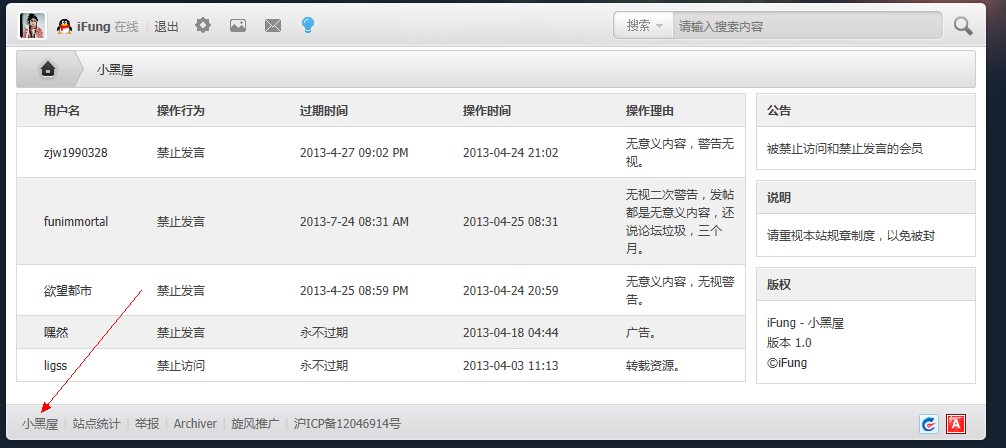Click 禁止发言 in the zjw1990328 row

coord(181,153)
